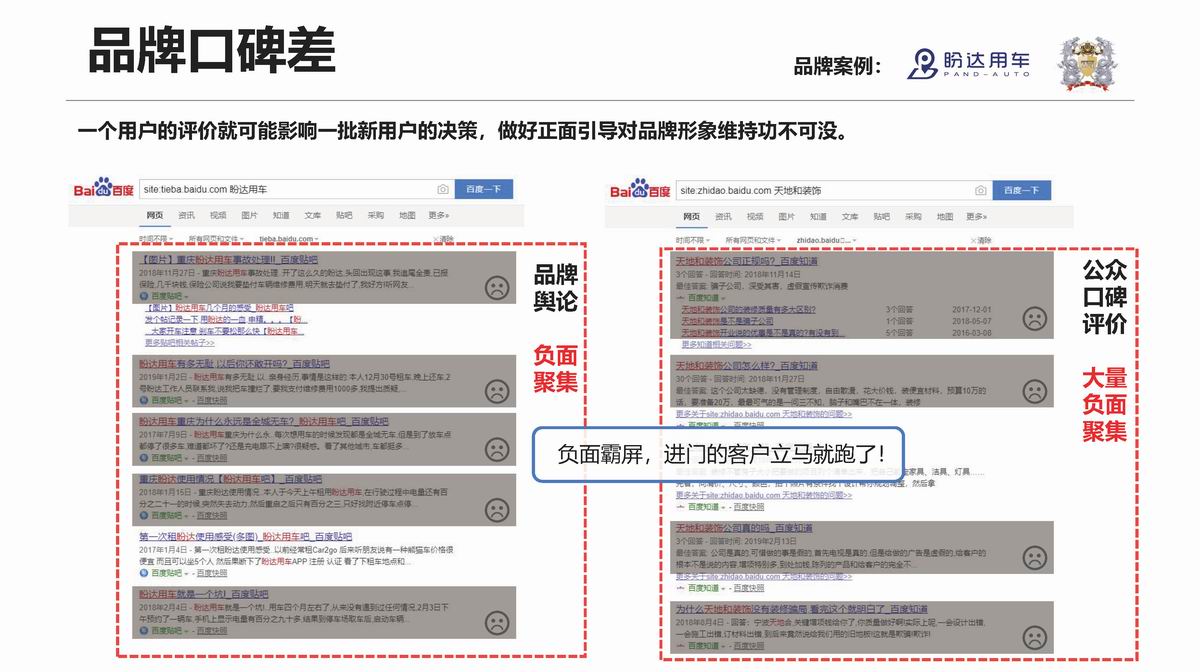
Task: Click the sad face beside the 事故处理 result
Action: [x=496, y=288]
